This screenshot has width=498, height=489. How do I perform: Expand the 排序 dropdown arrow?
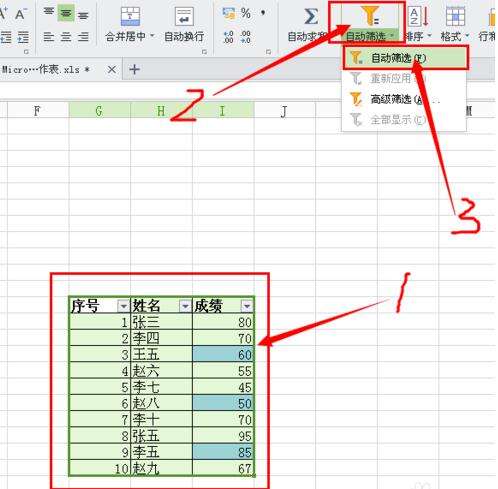click(430, 35)
